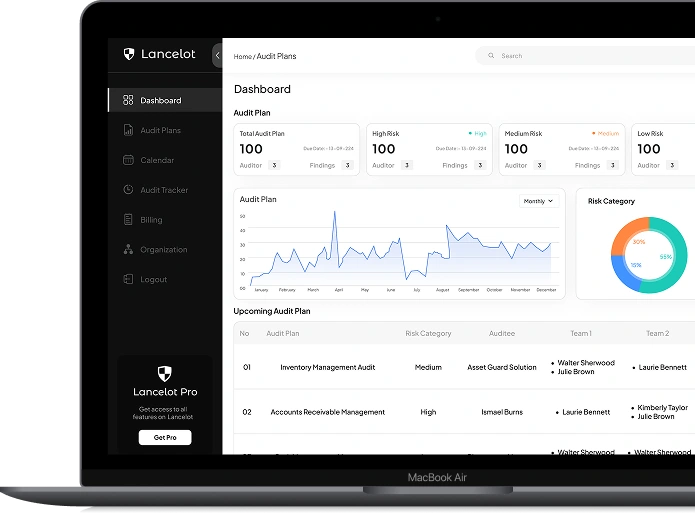Image resolution: width=695 pixels, height=514 pixels.
Task: Click the Get Pro button
Action: click(165, 438)
